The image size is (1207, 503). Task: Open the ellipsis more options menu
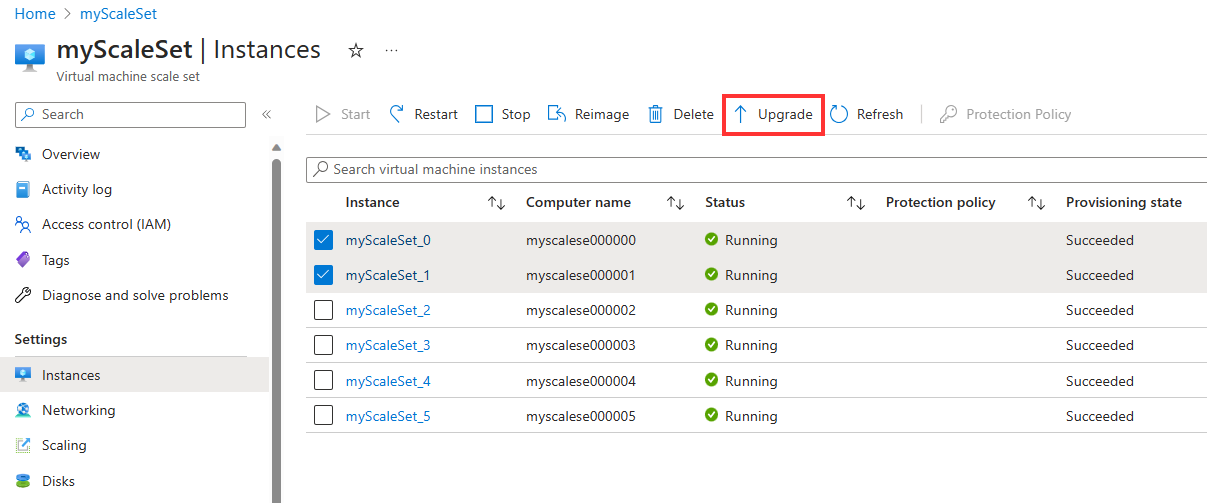tap(391, 51)
